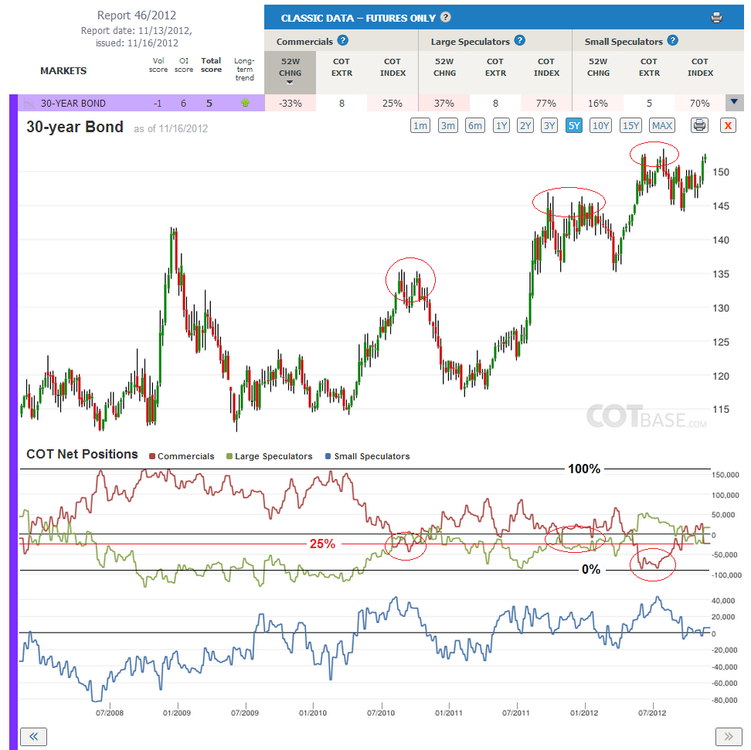Print the 30-year Bond chart
751x750 pixels.
(699, 125)
